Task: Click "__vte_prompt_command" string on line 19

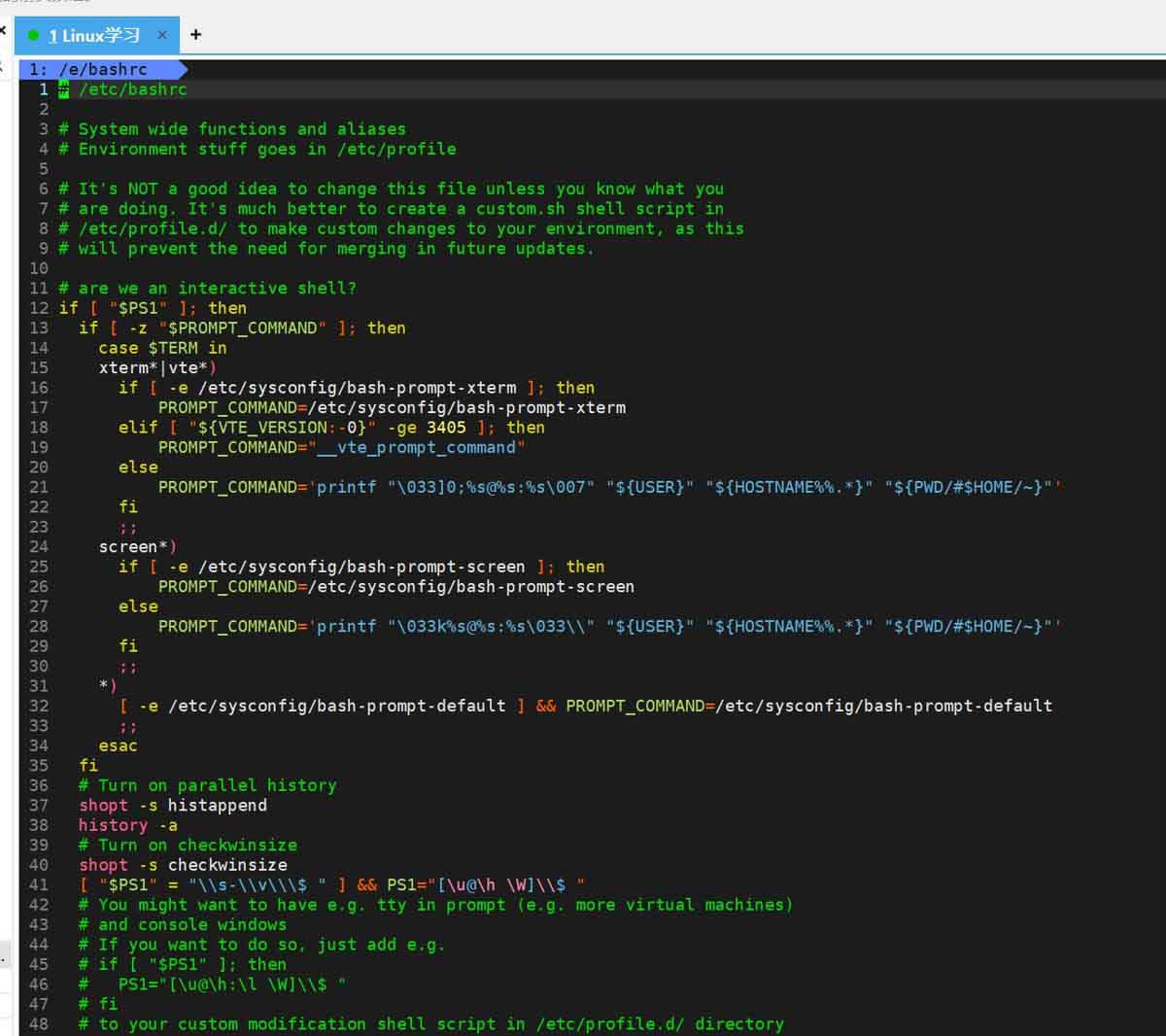Action: pyautogui.click(x=417, y=447)
